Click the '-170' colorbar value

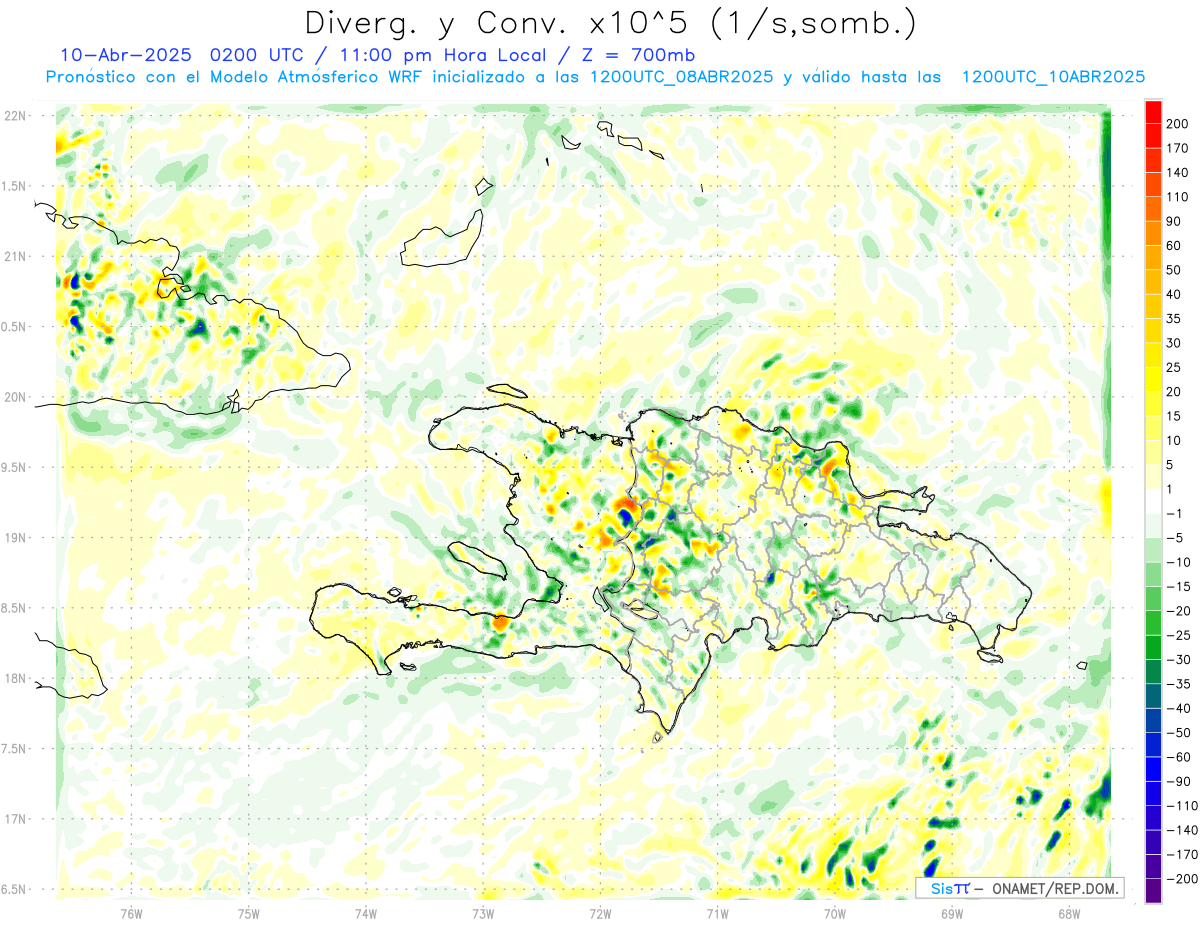(1184, 855)
